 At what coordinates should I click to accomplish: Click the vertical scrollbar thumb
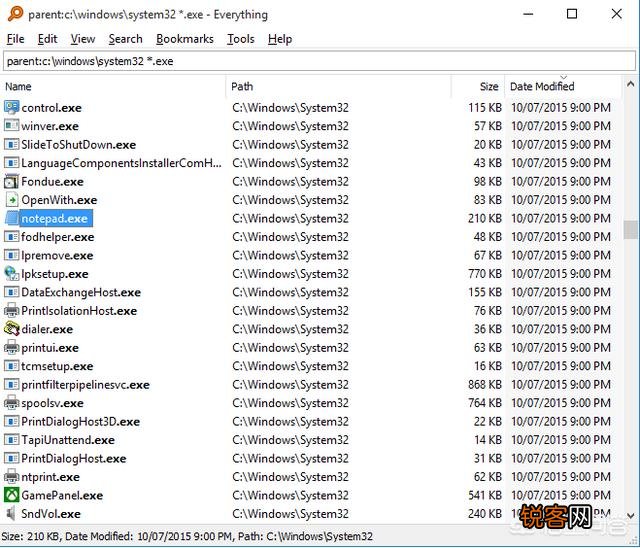click(x=631, y=230)
